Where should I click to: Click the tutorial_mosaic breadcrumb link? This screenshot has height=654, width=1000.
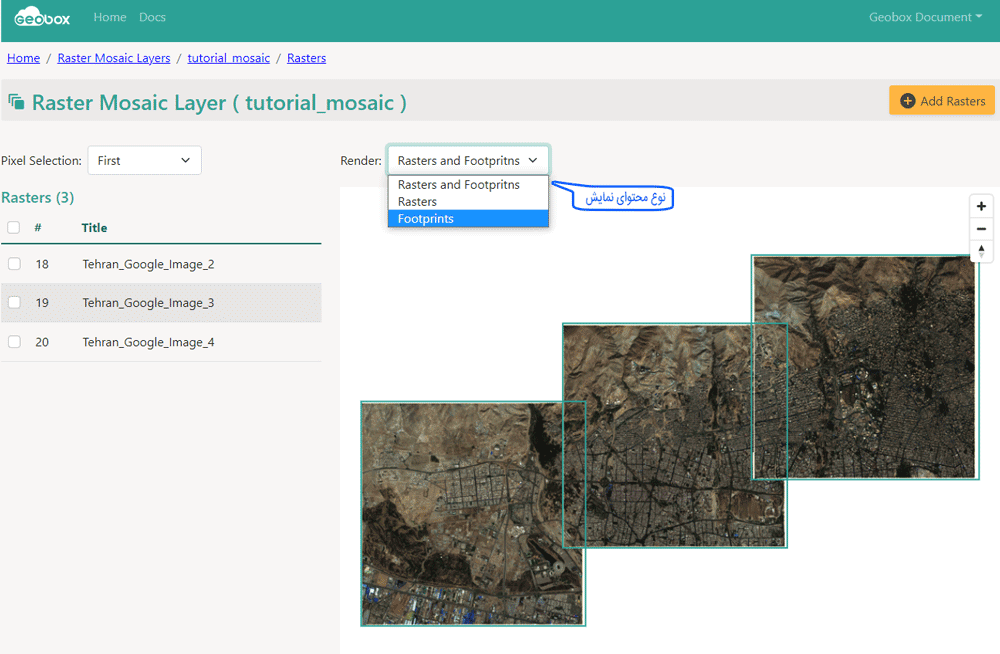228,58
